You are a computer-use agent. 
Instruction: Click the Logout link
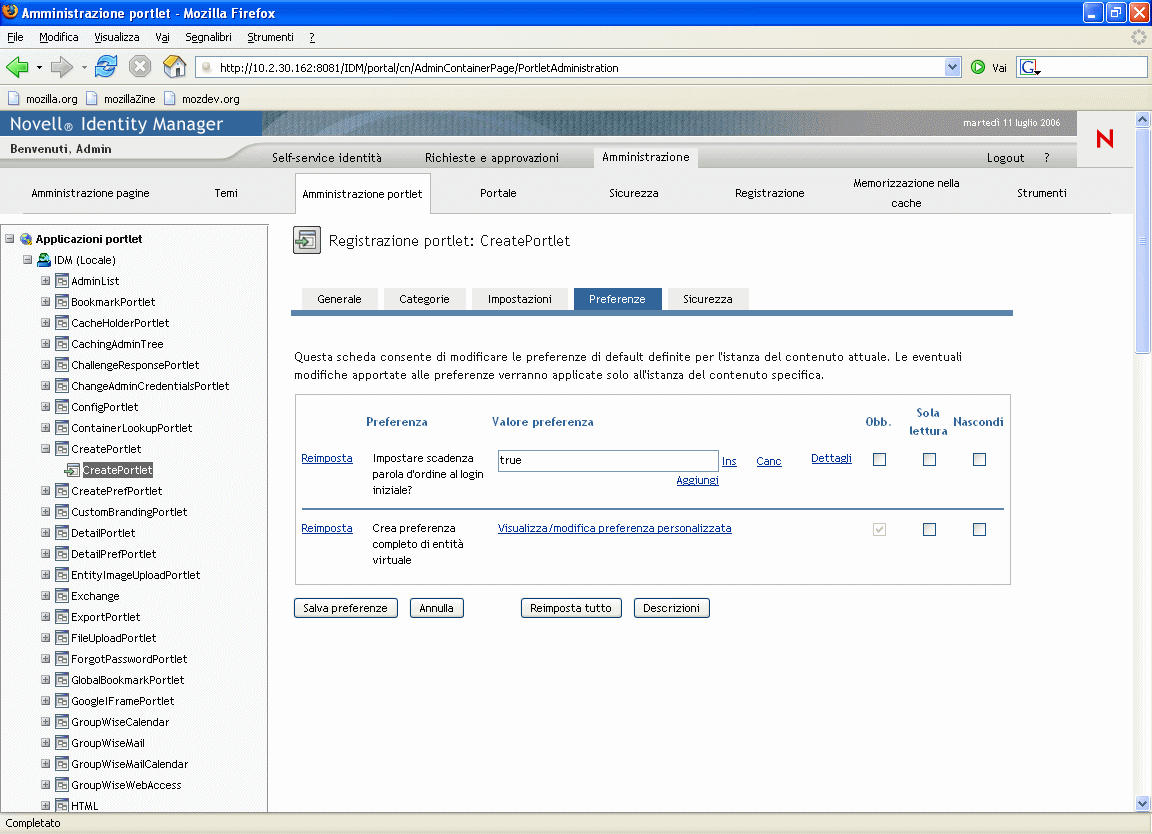pos(1005,158)
